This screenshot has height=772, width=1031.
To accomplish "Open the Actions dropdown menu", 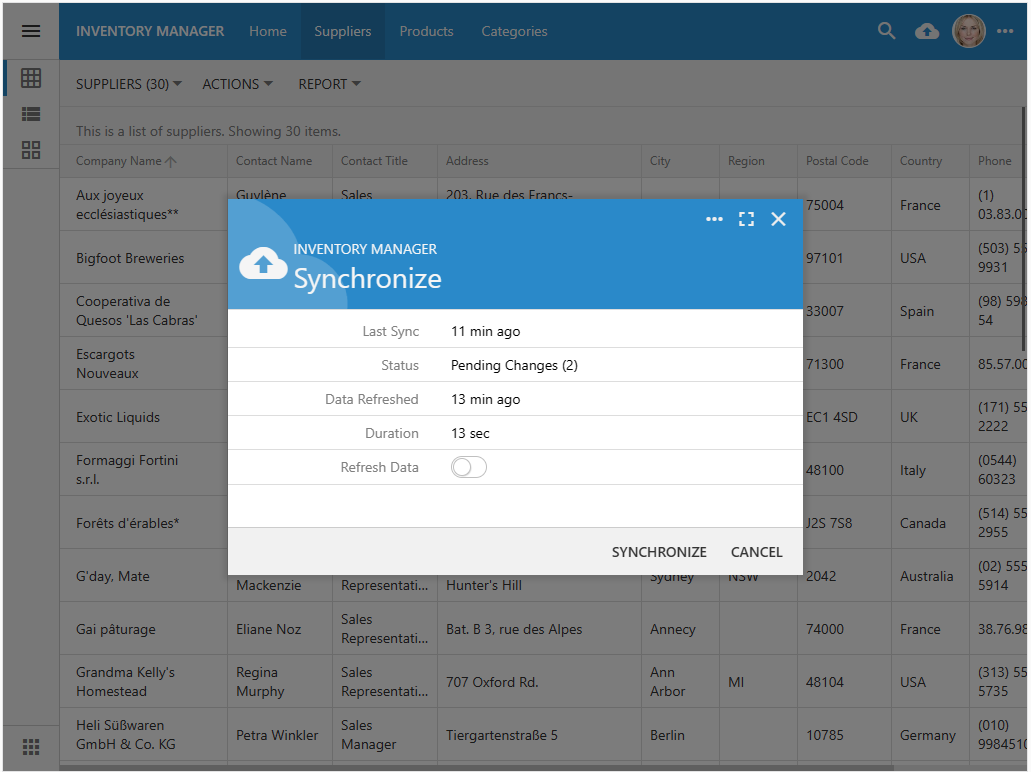I will pos(237,84).
